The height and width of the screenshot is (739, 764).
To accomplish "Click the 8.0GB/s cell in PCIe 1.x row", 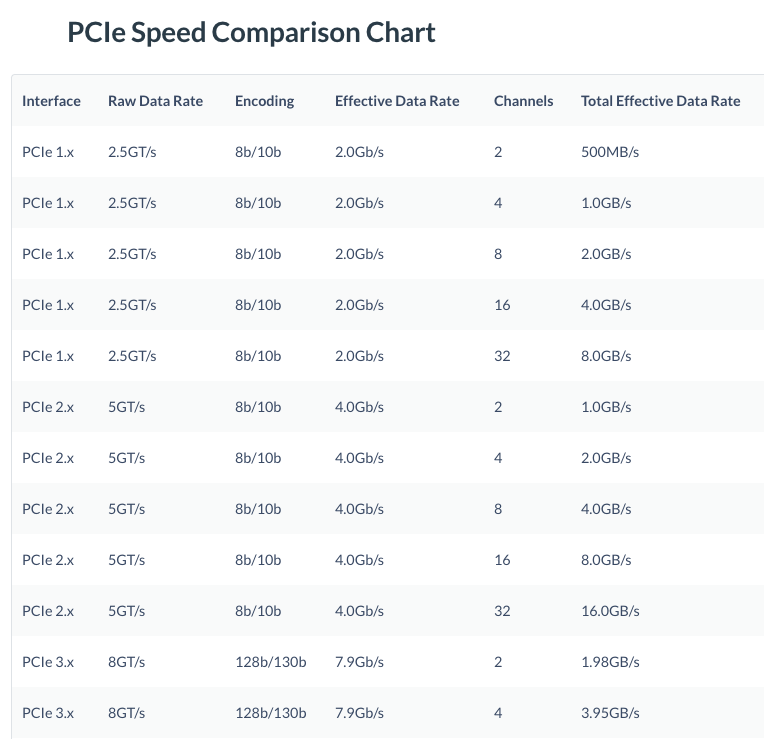I will click(606, 356).
